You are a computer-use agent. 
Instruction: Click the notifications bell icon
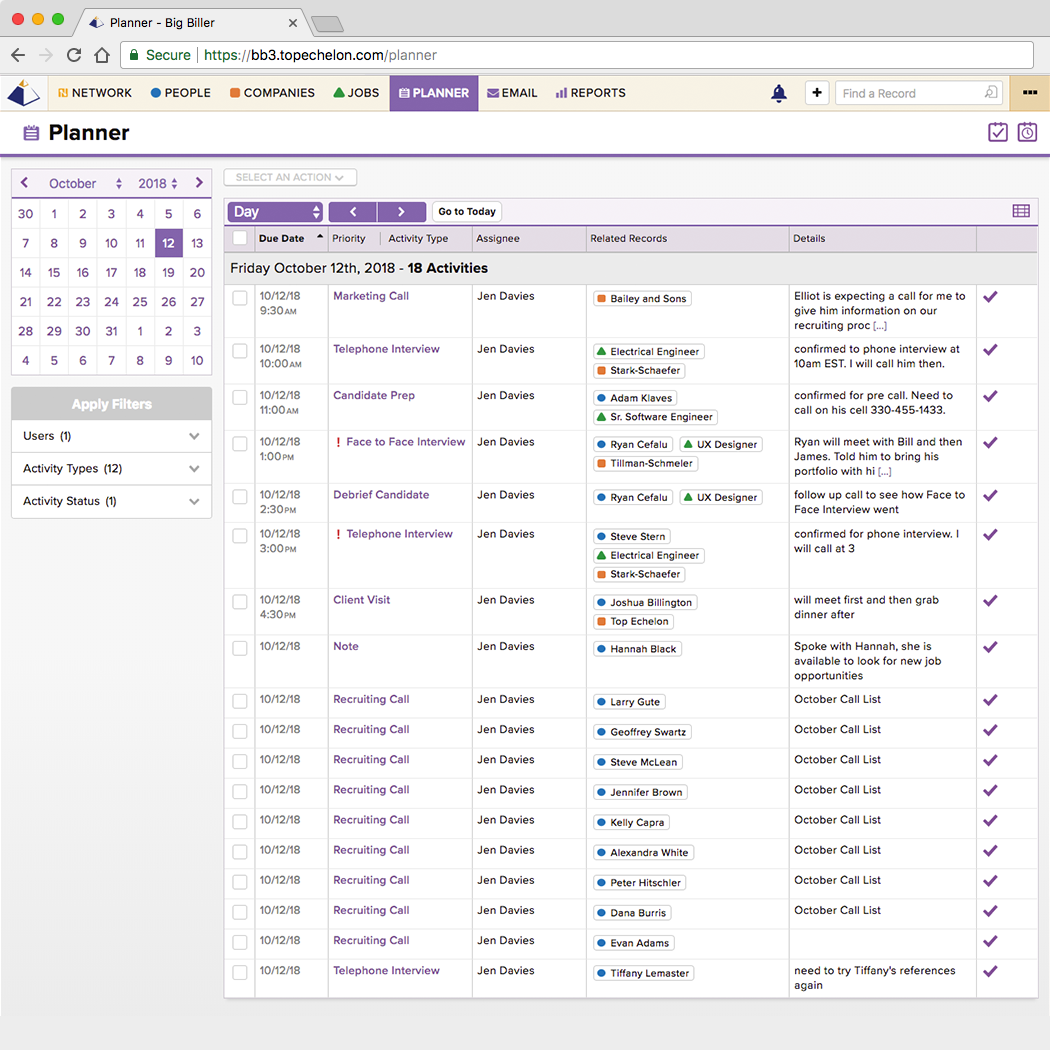(779, 93)
